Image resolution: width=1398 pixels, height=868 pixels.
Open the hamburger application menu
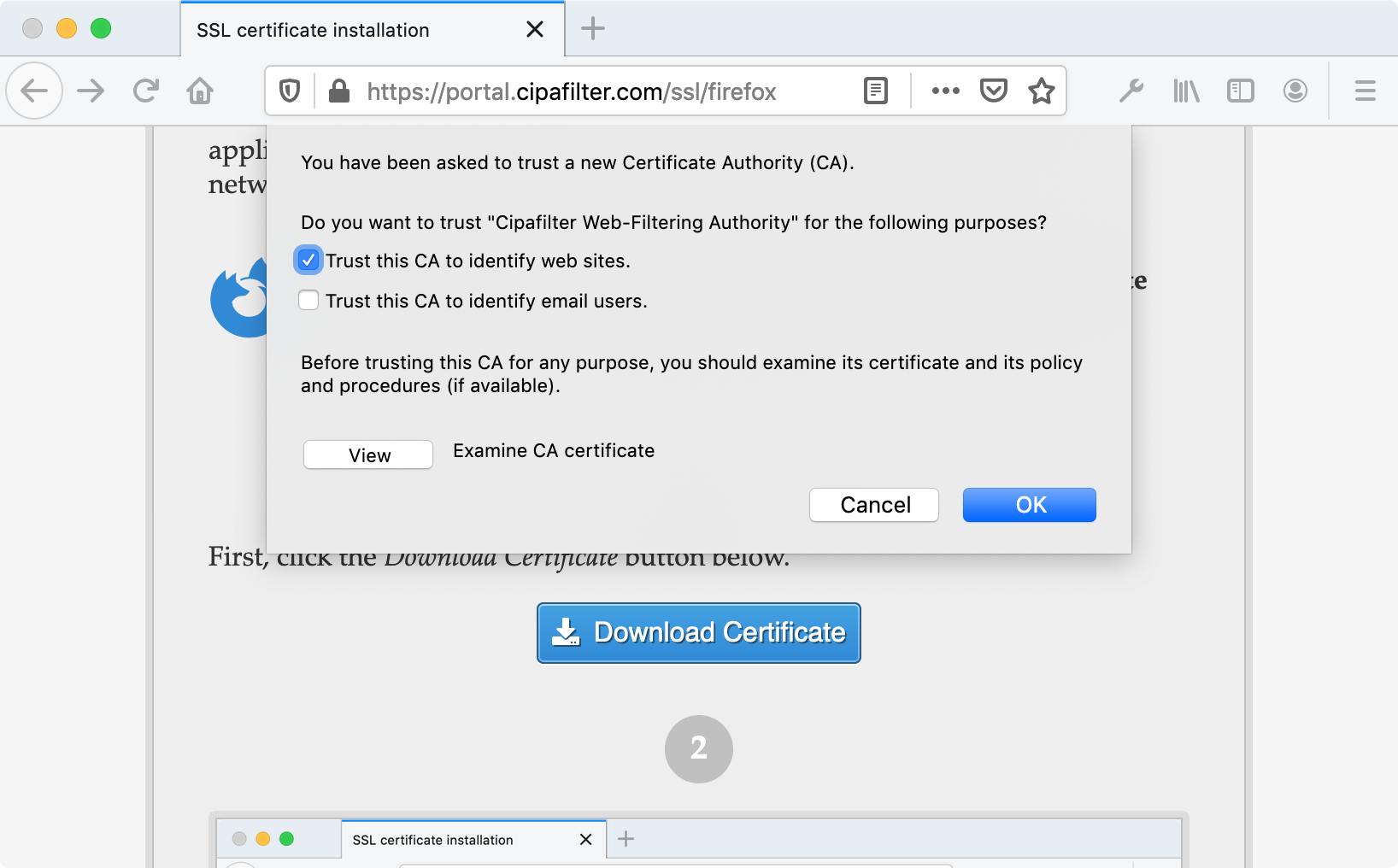pos(1365,91)
